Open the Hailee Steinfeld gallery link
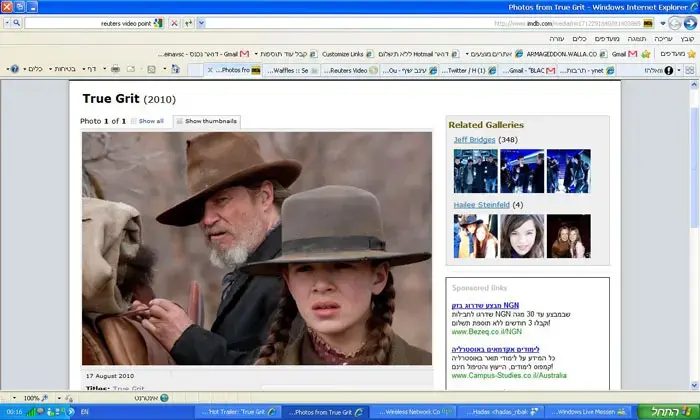Viewport: 700px width, 420px height. 481,205
